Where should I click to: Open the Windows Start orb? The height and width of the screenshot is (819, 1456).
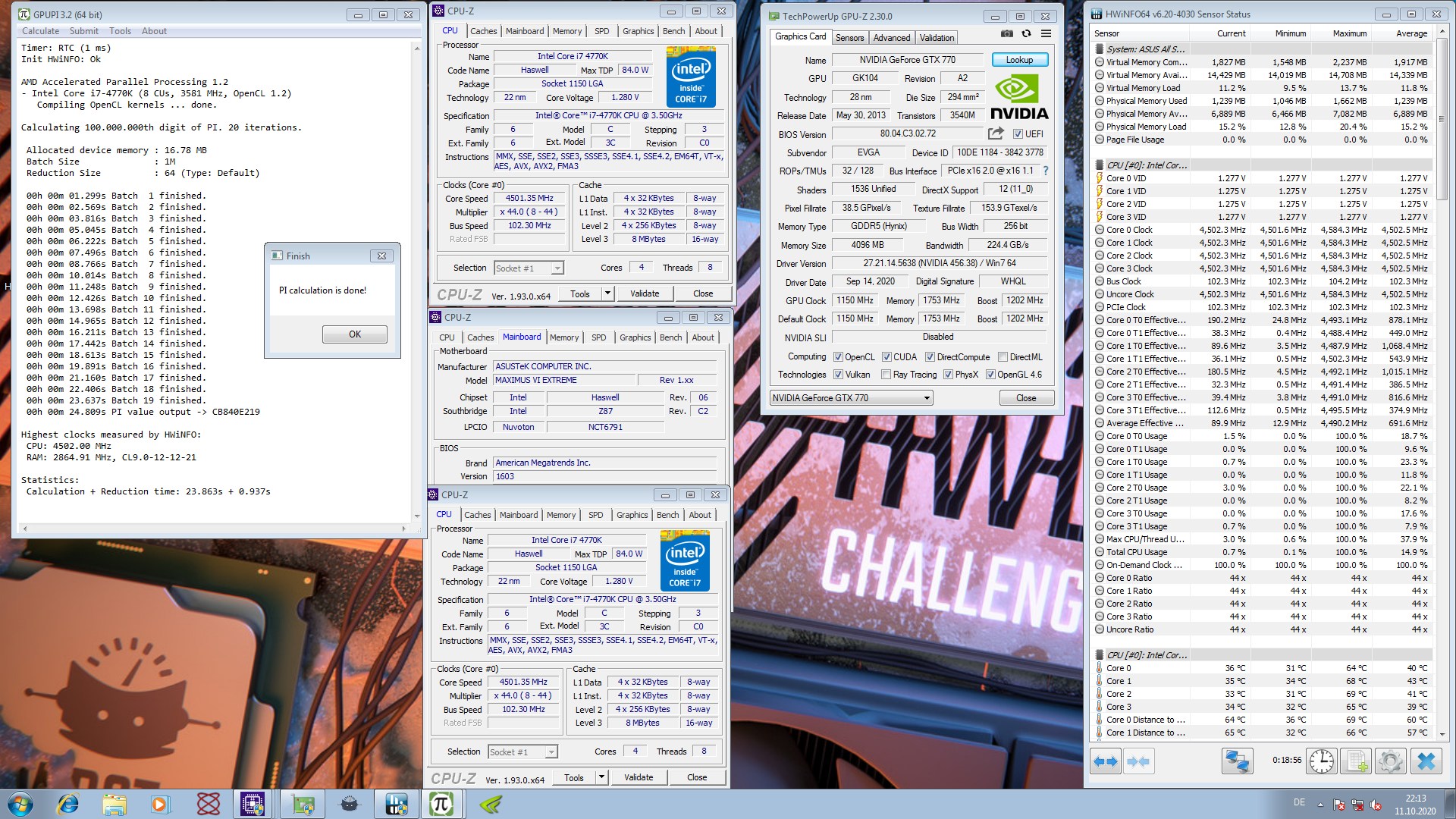pos(20,804)
